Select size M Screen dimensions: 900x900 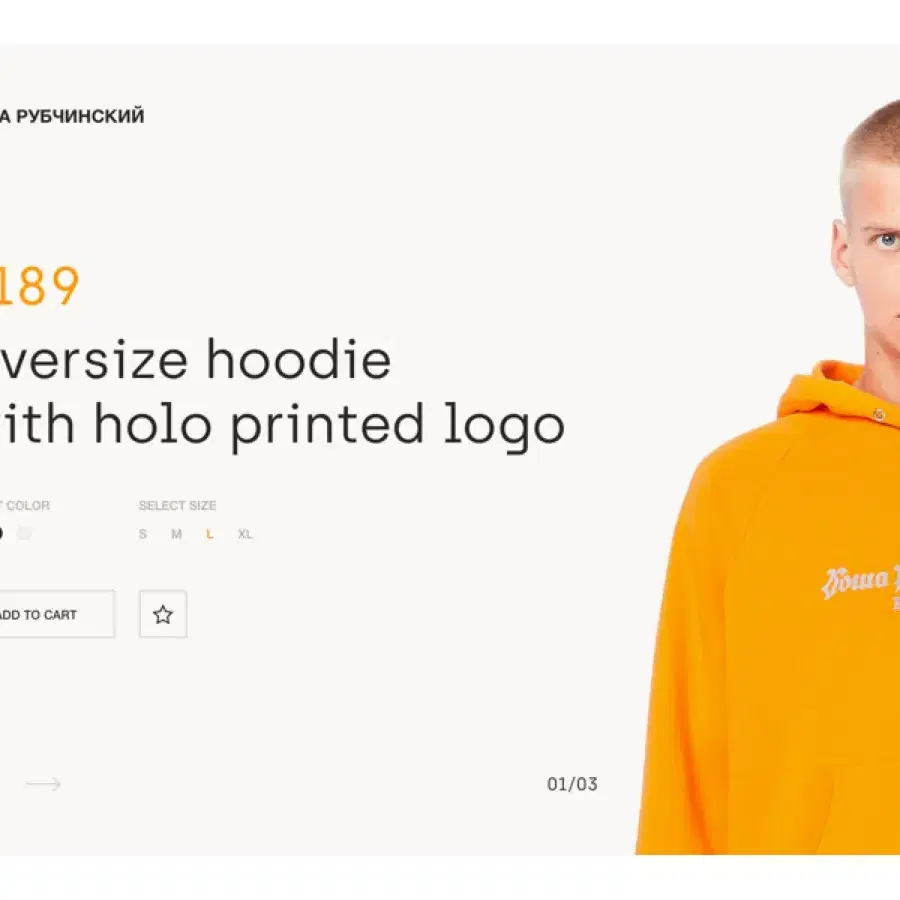tap(176, 534)
